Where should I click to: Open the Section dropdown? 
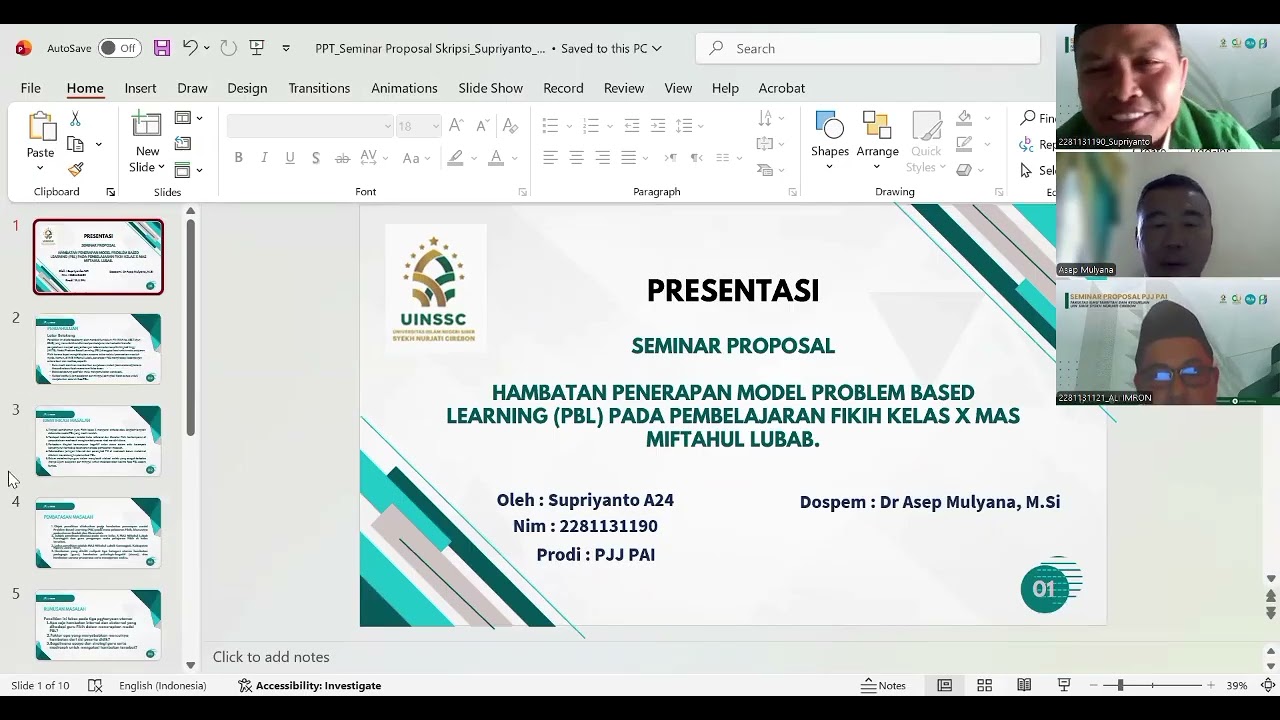point(188,170)
